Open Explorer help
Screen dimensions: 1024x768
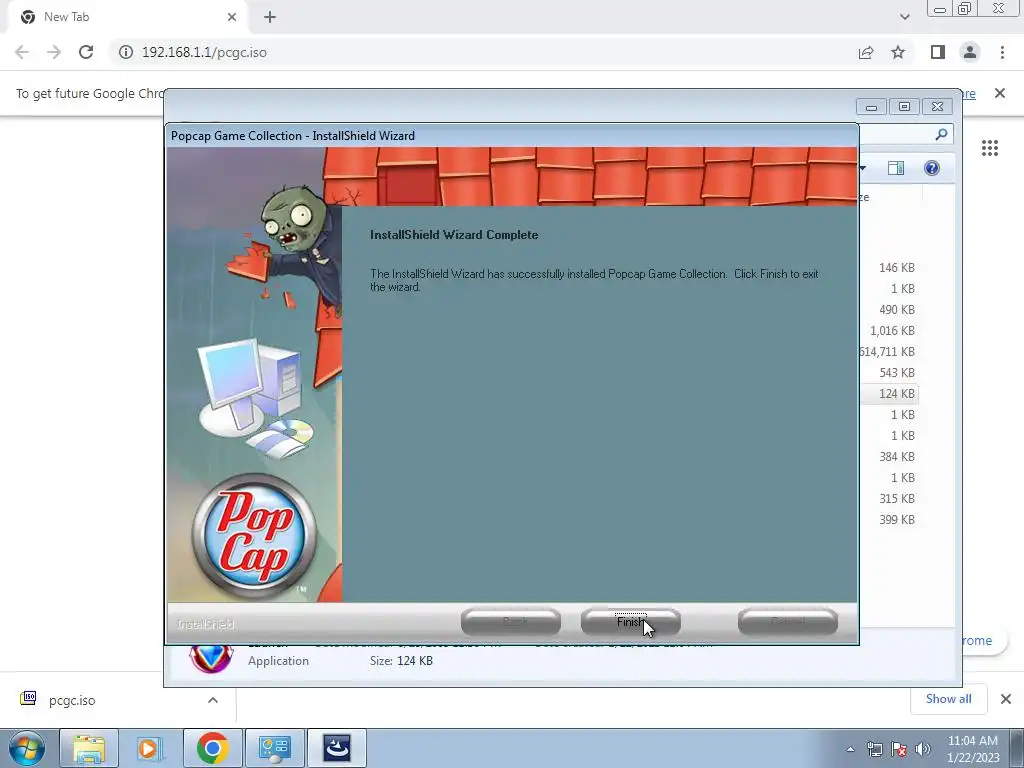931,168
